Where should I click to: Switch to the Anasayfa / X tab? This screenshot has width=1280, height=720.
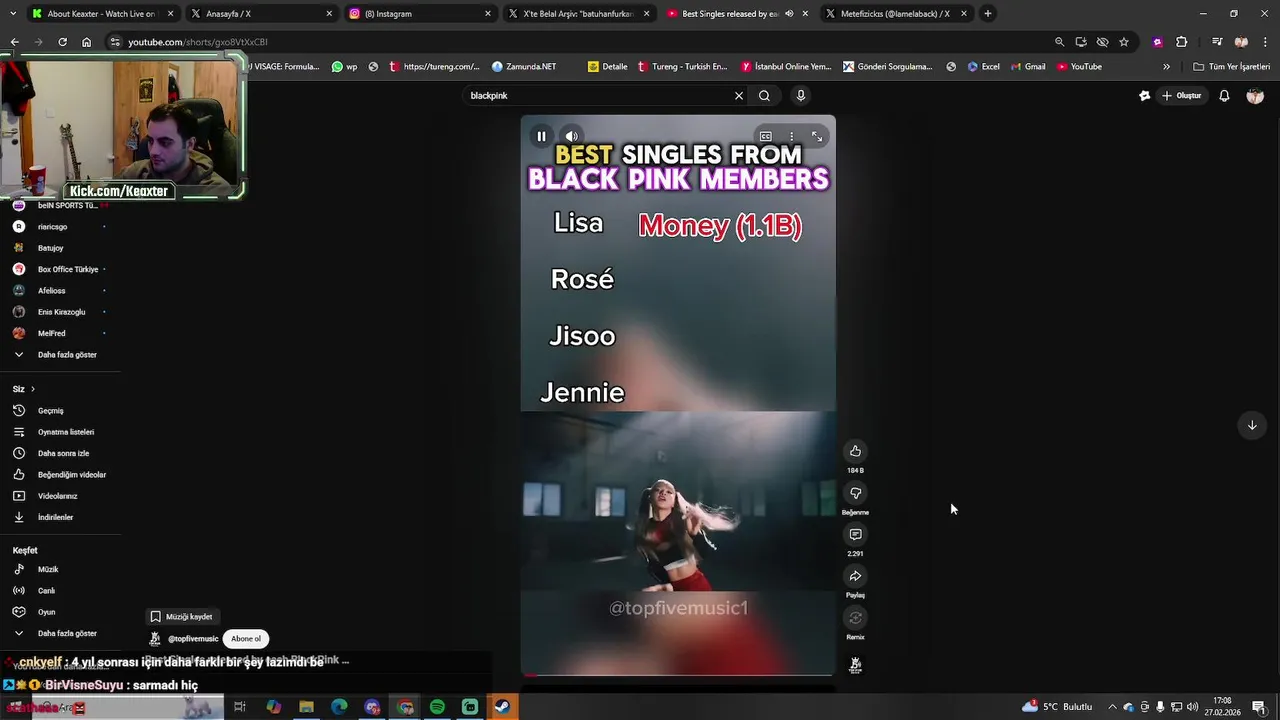261,14
